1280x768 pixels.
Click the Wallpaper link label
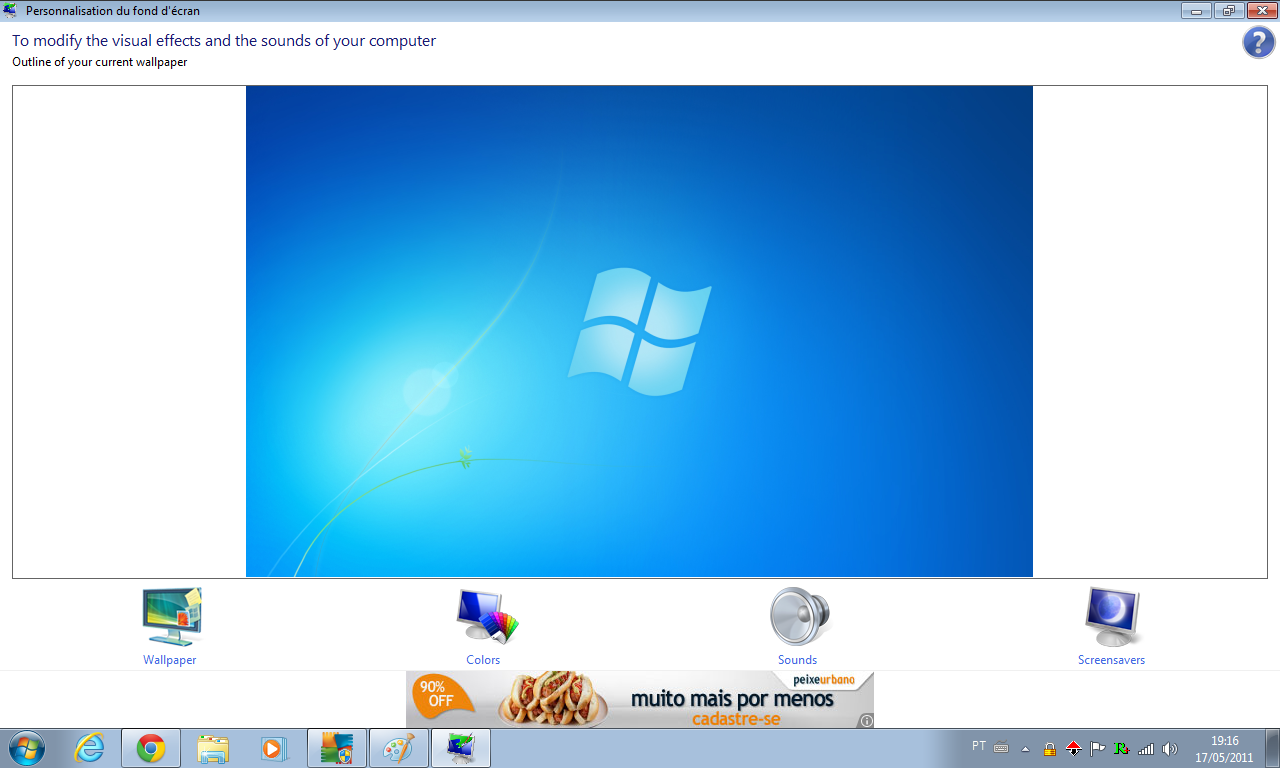[170, 660]
